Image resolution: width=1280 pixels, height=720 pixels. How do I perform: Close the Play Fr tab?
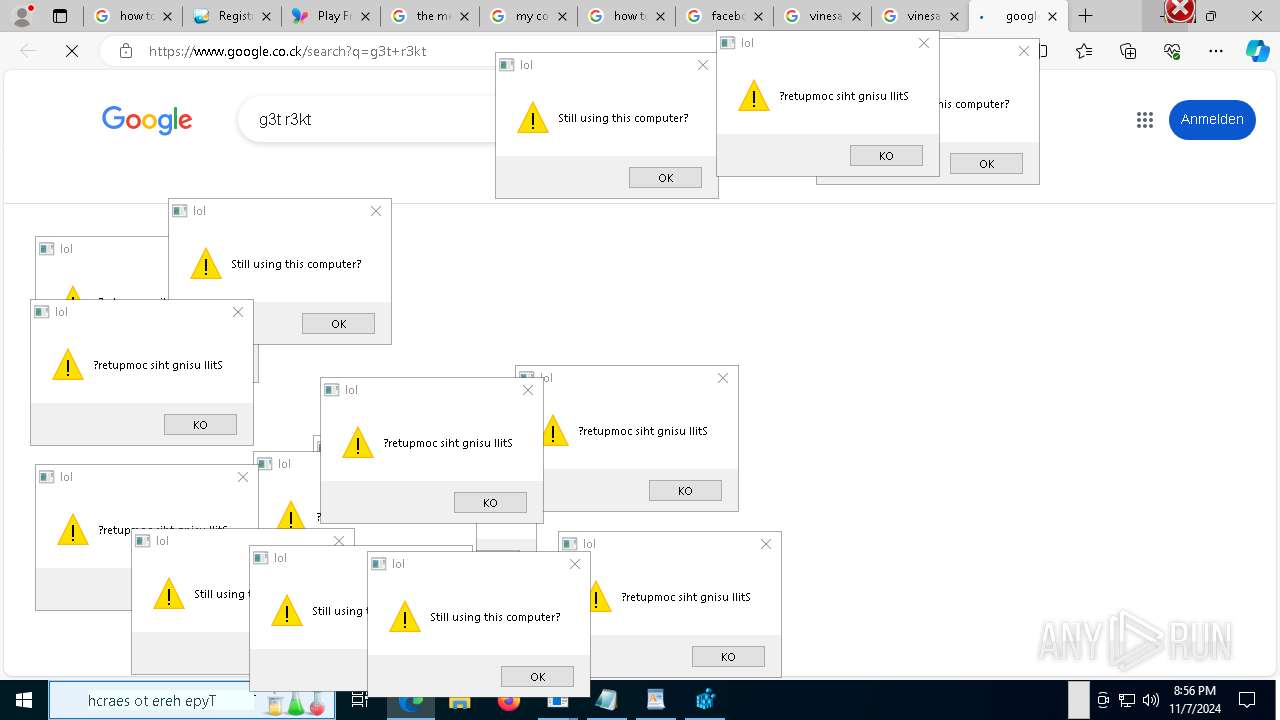coord(365,16)
